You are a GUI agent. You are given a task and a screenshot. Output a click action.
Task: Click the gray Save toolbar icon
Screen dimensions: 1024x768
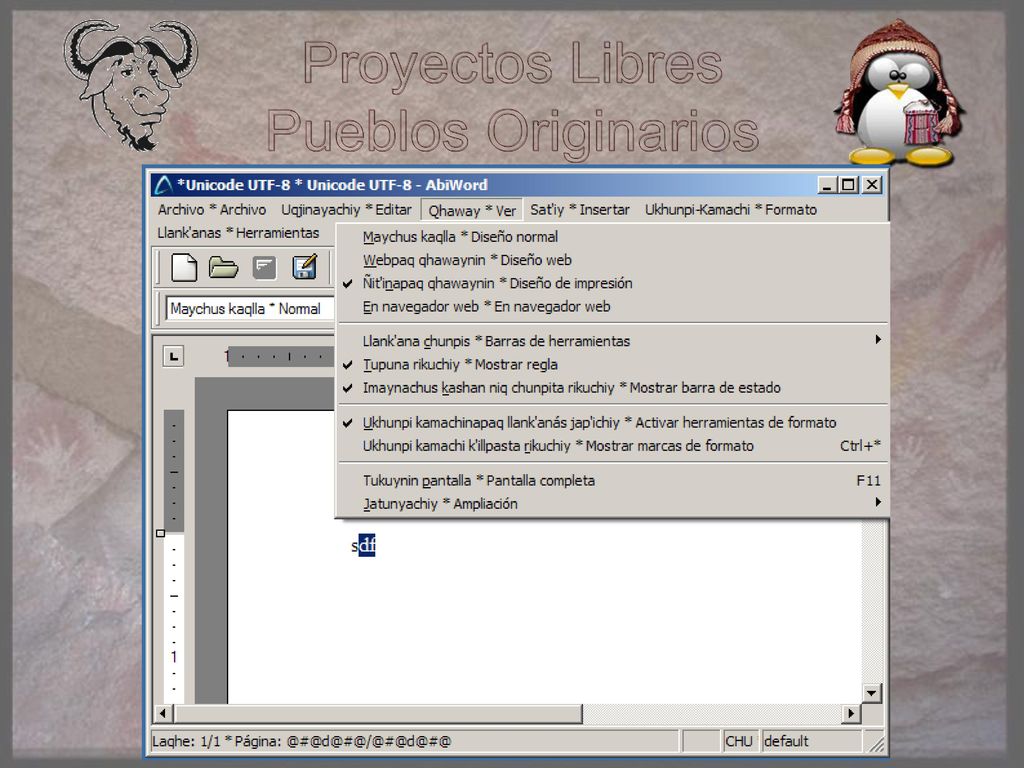[264, 268]
